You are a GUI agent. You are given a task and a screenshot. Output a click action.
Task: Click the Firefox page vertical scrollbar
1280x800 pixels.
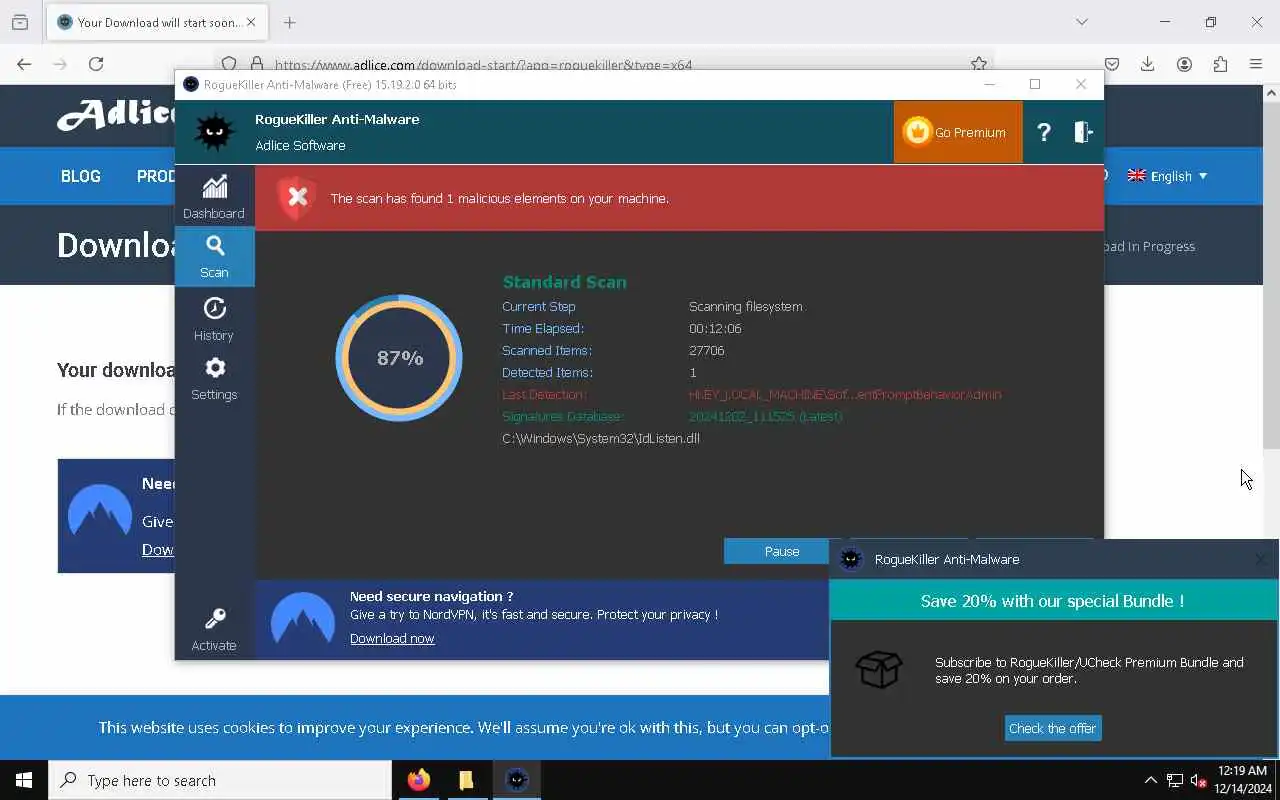(1271, 274)
